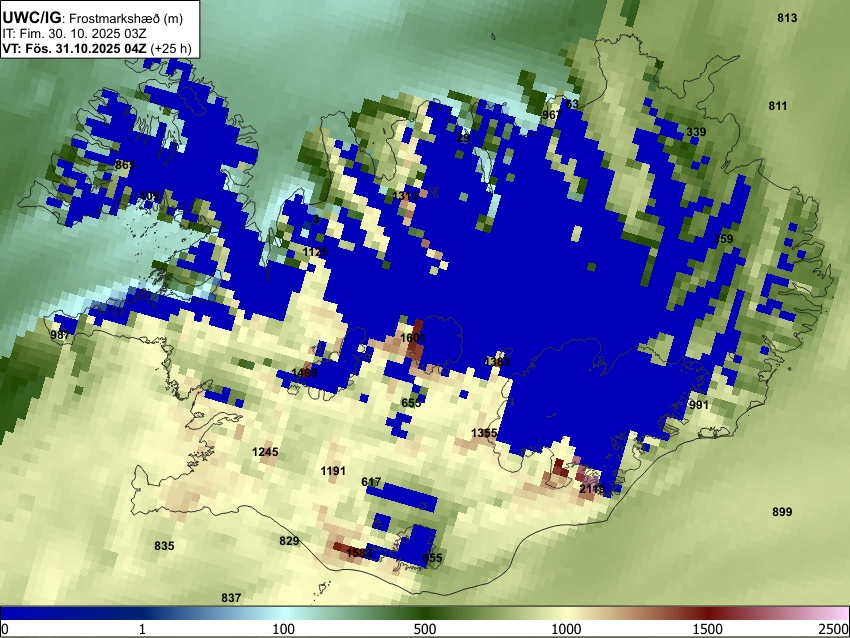This screenshot has height=638, width=850.
Task: Click the 811 value on the map
Action: click(x=778, y=106)
